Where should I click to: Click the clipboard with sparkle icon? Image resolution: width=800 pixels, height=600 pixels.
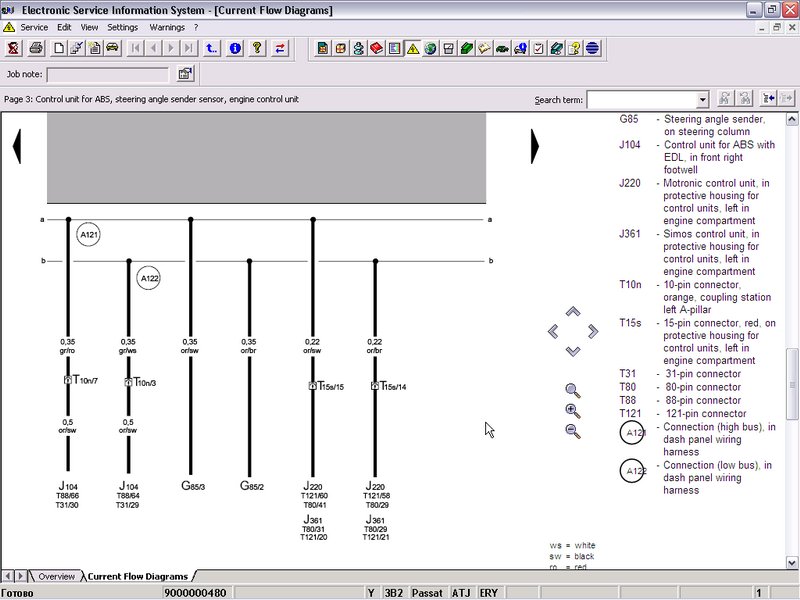coord(94,48)
